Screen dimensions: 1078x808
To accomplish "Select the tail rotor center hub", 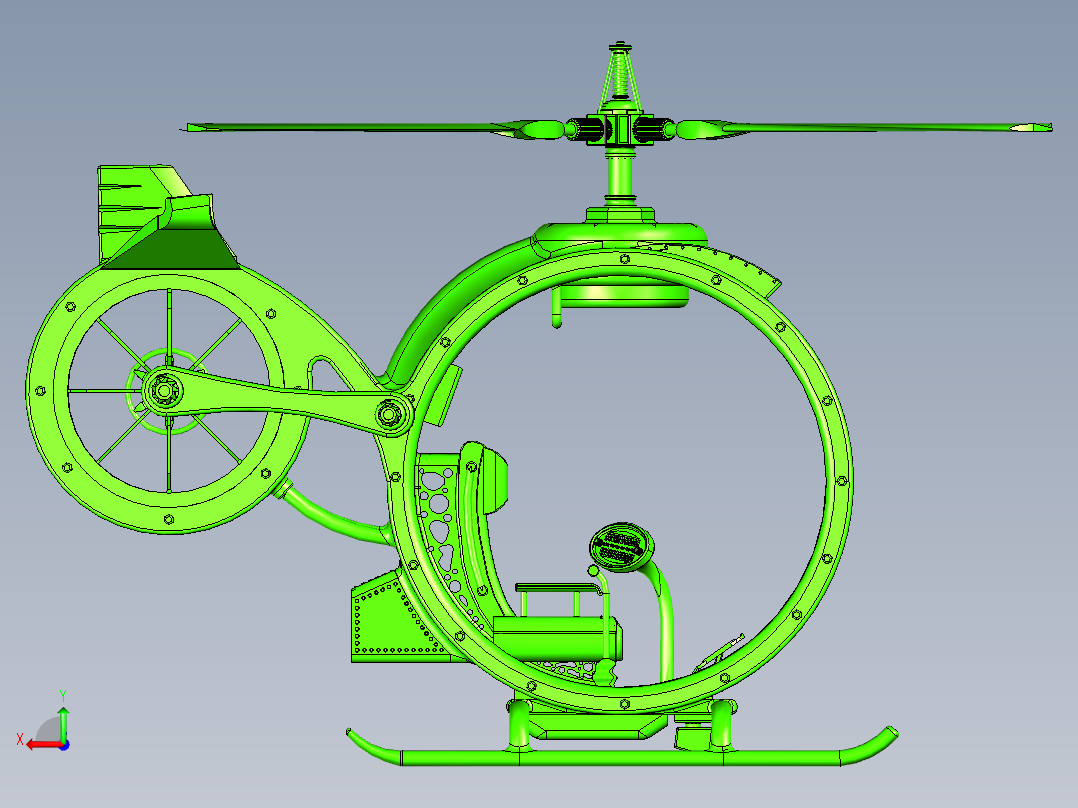I will point(164,391).
